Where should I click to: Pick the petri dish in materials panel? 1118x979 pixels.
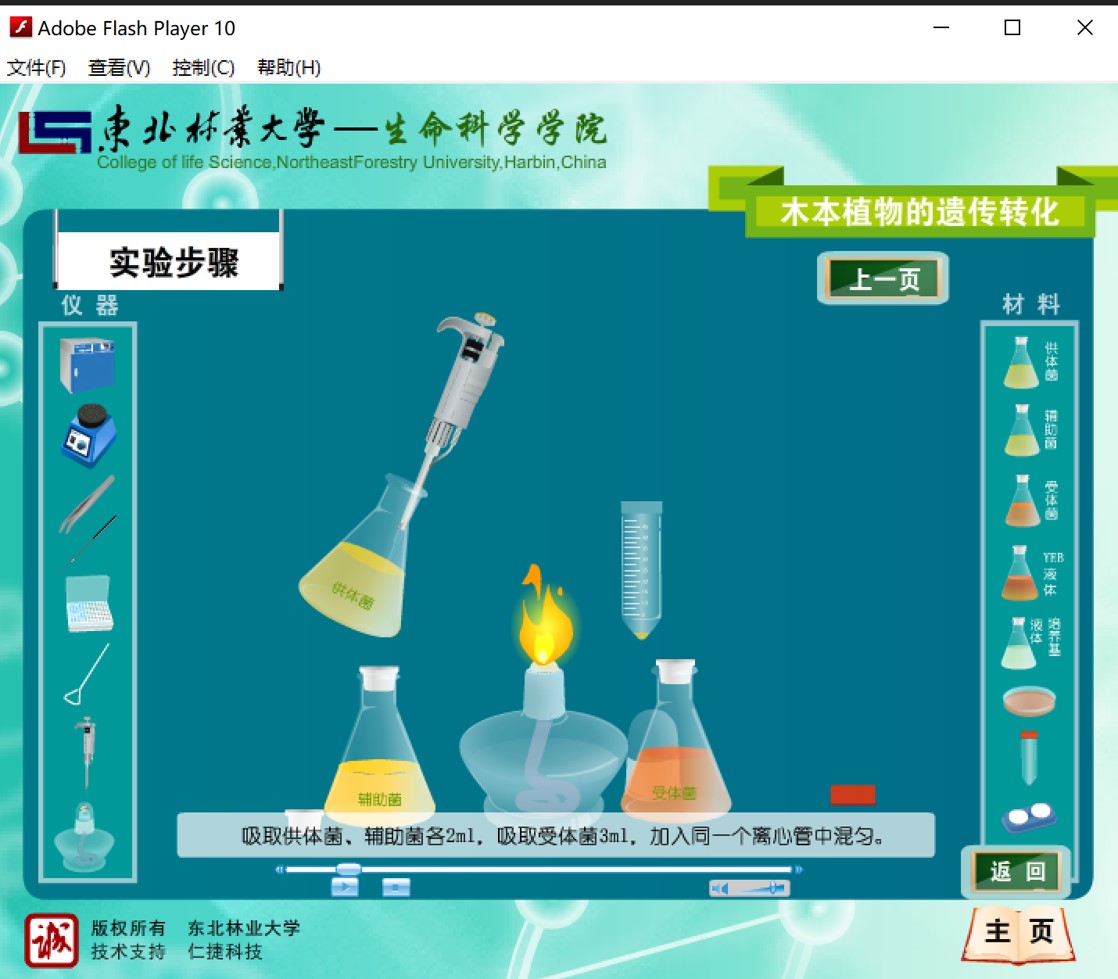(1029, 700)
